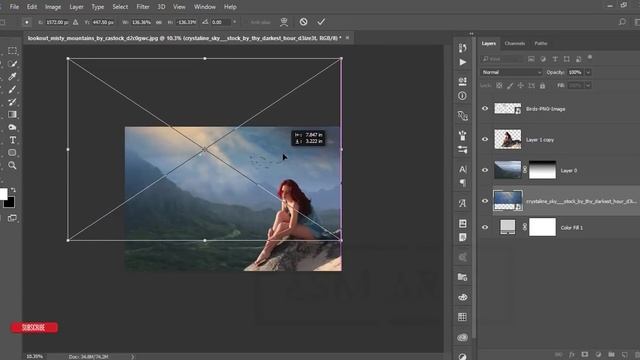Screen dimensions: 640x360
Task: Select the Eyedropper tool
Action: point(12,77)
